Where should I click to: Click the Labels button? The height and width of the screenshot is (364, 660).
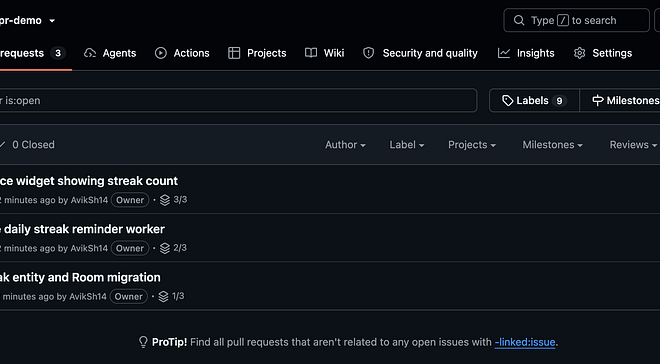(x=534, y=101)
